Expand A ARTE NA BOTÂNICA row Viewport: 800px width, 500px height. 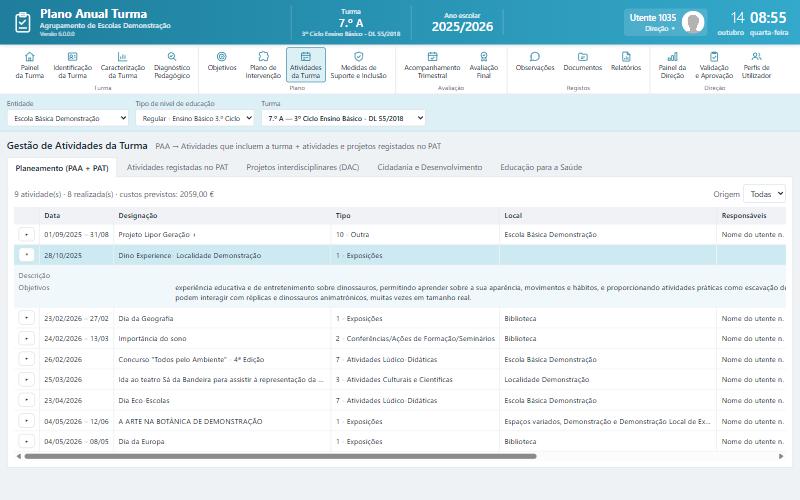pyautogui.click(x=27, y=421)
